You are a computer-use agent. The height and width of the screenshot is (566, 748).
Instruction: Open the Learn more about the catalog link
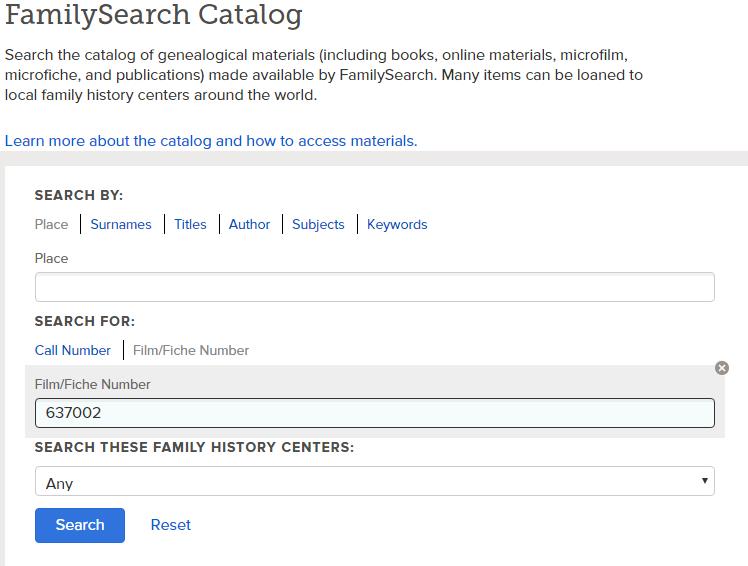[x=211, y=141]
